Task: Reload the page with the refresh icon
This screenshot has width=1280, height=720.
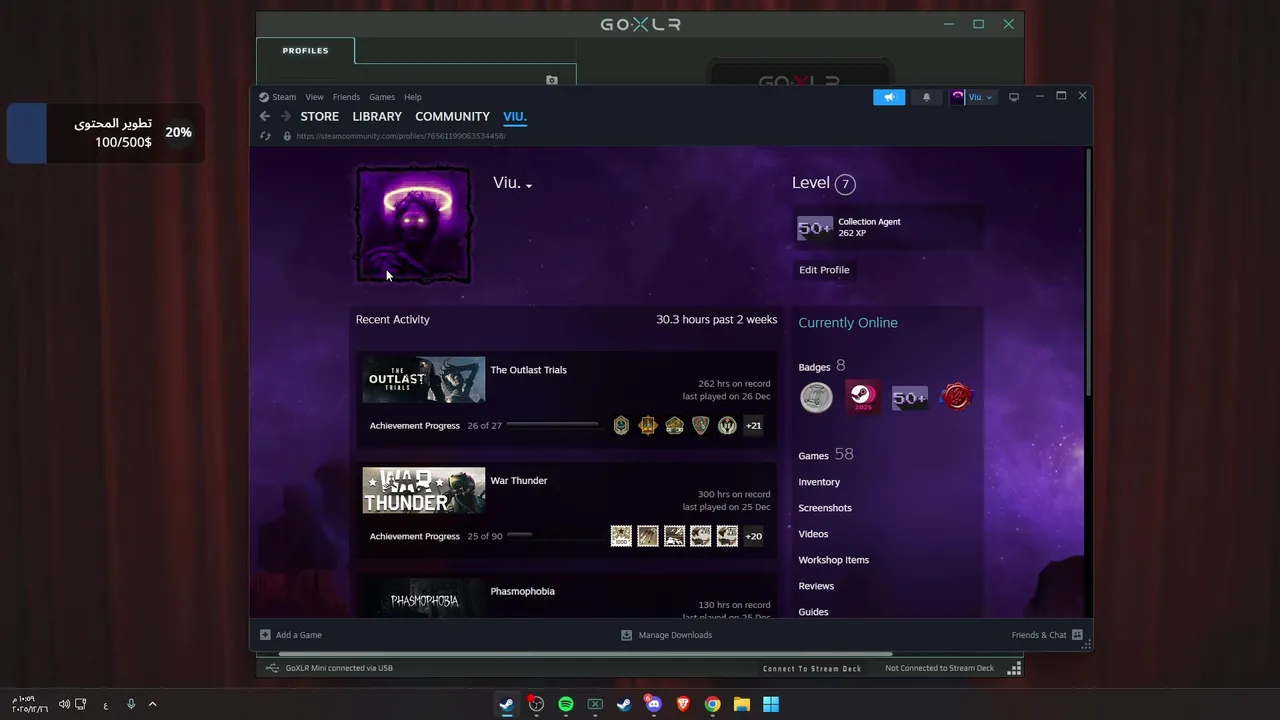Action: point(265,136)
